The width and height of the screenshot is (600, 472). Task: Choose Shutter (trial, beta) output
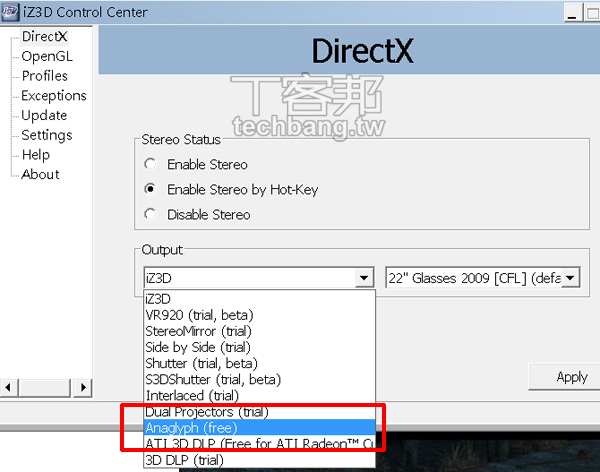click(259, 363)
